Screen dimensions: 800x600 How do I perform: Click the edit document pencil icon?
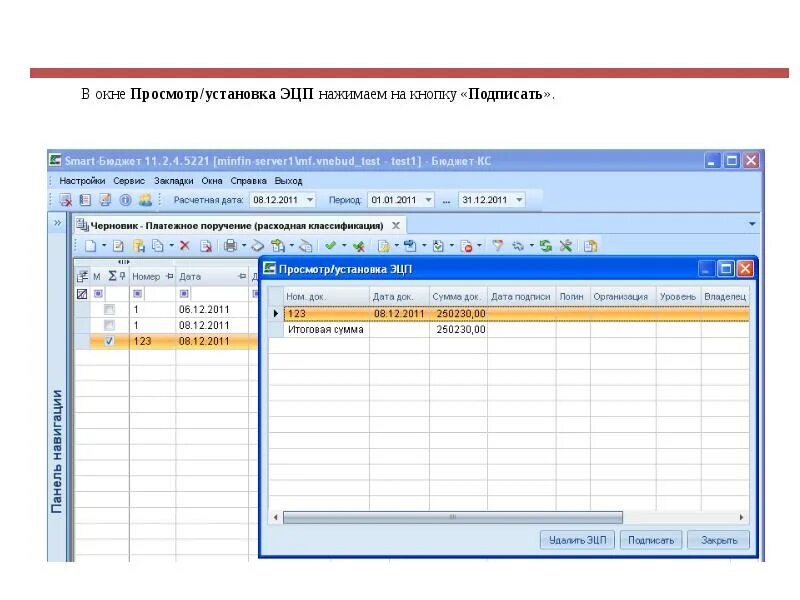click(118, 246)
